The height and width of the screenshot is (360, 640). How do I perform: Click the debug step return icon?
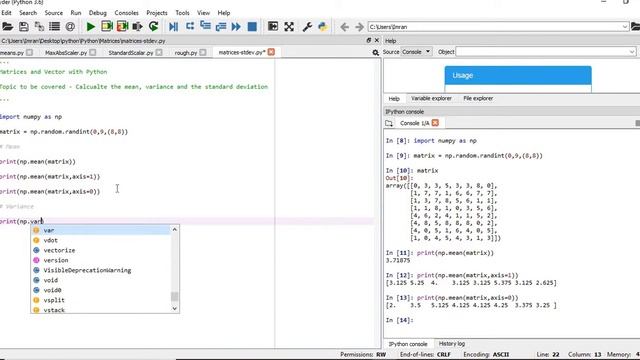[221, 27]
